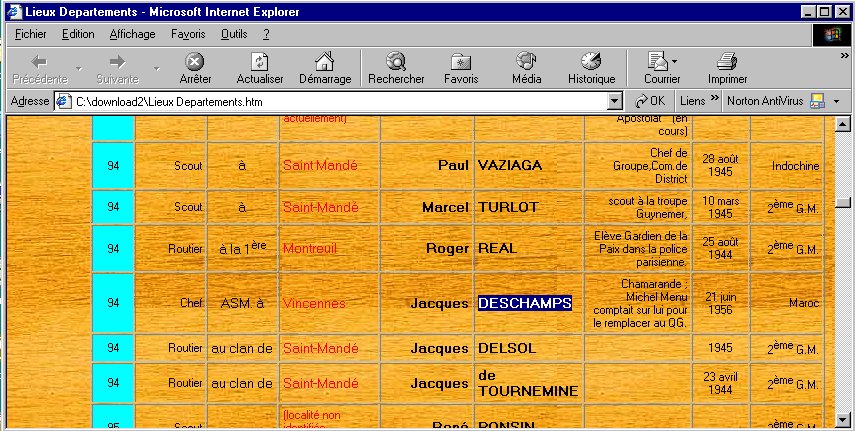
Task: Click the Actualiser refresh icon
Action: [x=259, y=63]
